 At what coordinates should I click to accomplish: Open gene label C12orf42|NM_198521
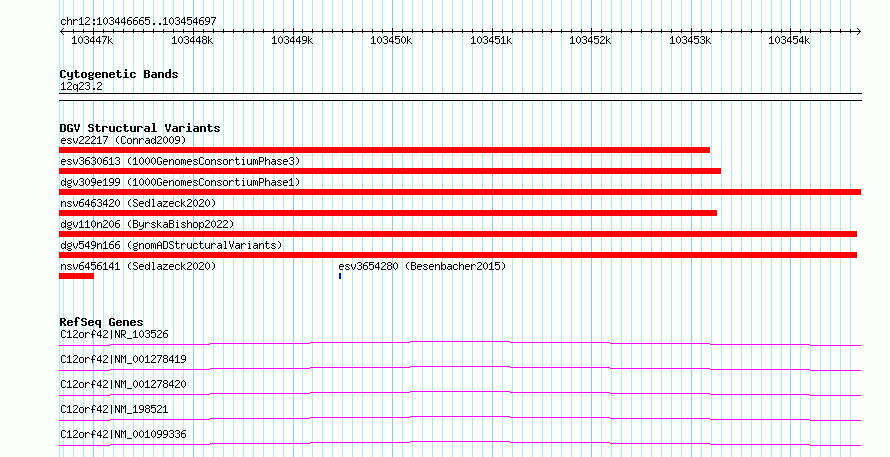point(114,409)
